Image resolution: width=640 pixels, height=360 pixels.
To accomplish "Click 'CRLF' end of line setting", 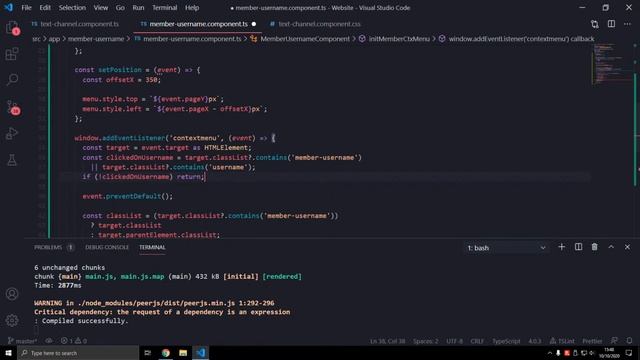I will click(477, 341).
